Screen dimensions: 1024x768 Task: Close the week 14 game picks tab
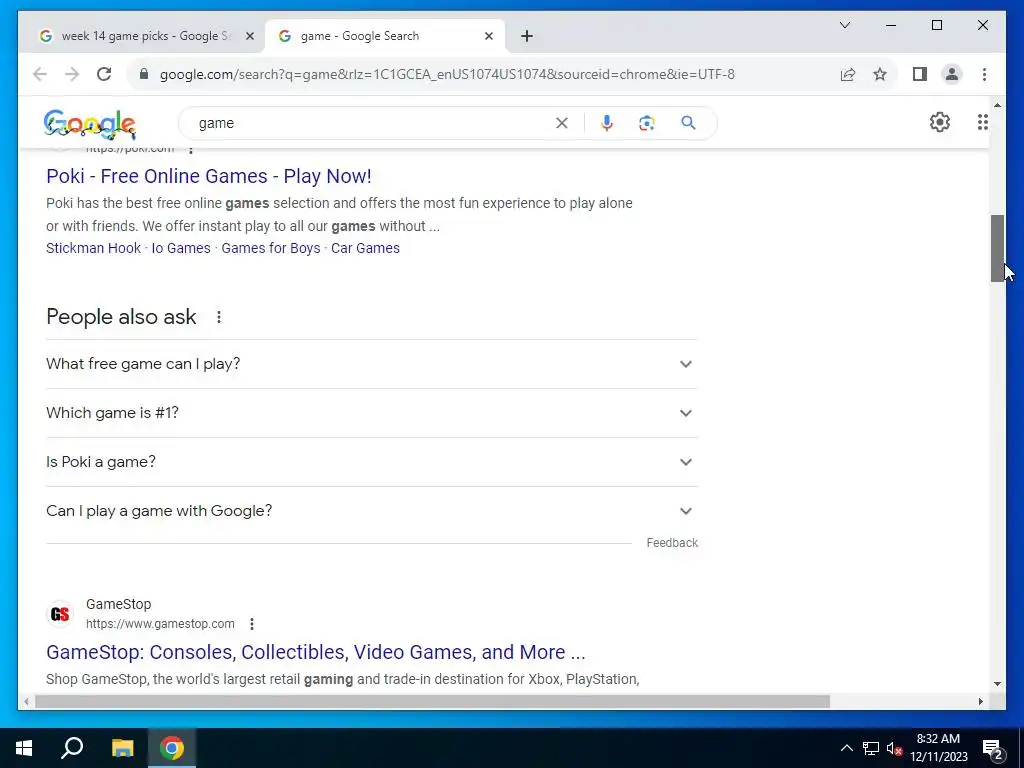pyautogui.click(x=249, y=36)
